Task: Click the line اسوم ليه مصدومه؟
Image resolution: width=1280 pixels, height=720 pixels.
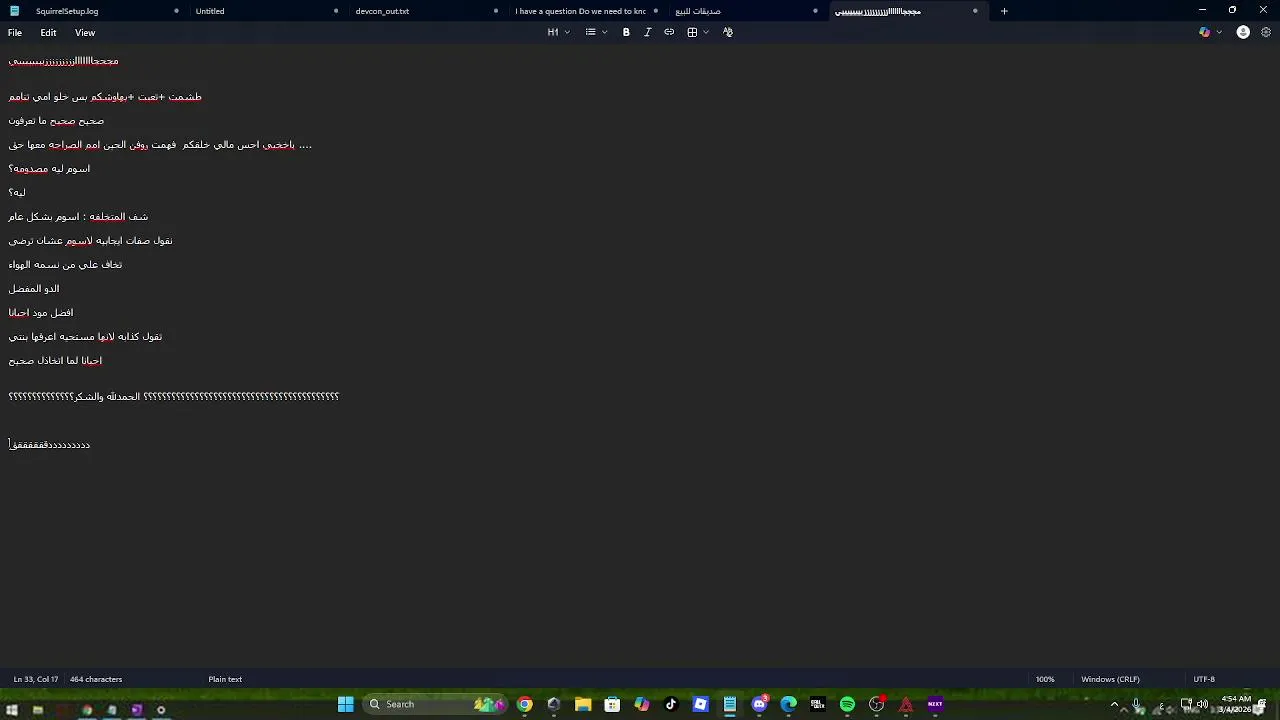Action: (x=49, y=169)
